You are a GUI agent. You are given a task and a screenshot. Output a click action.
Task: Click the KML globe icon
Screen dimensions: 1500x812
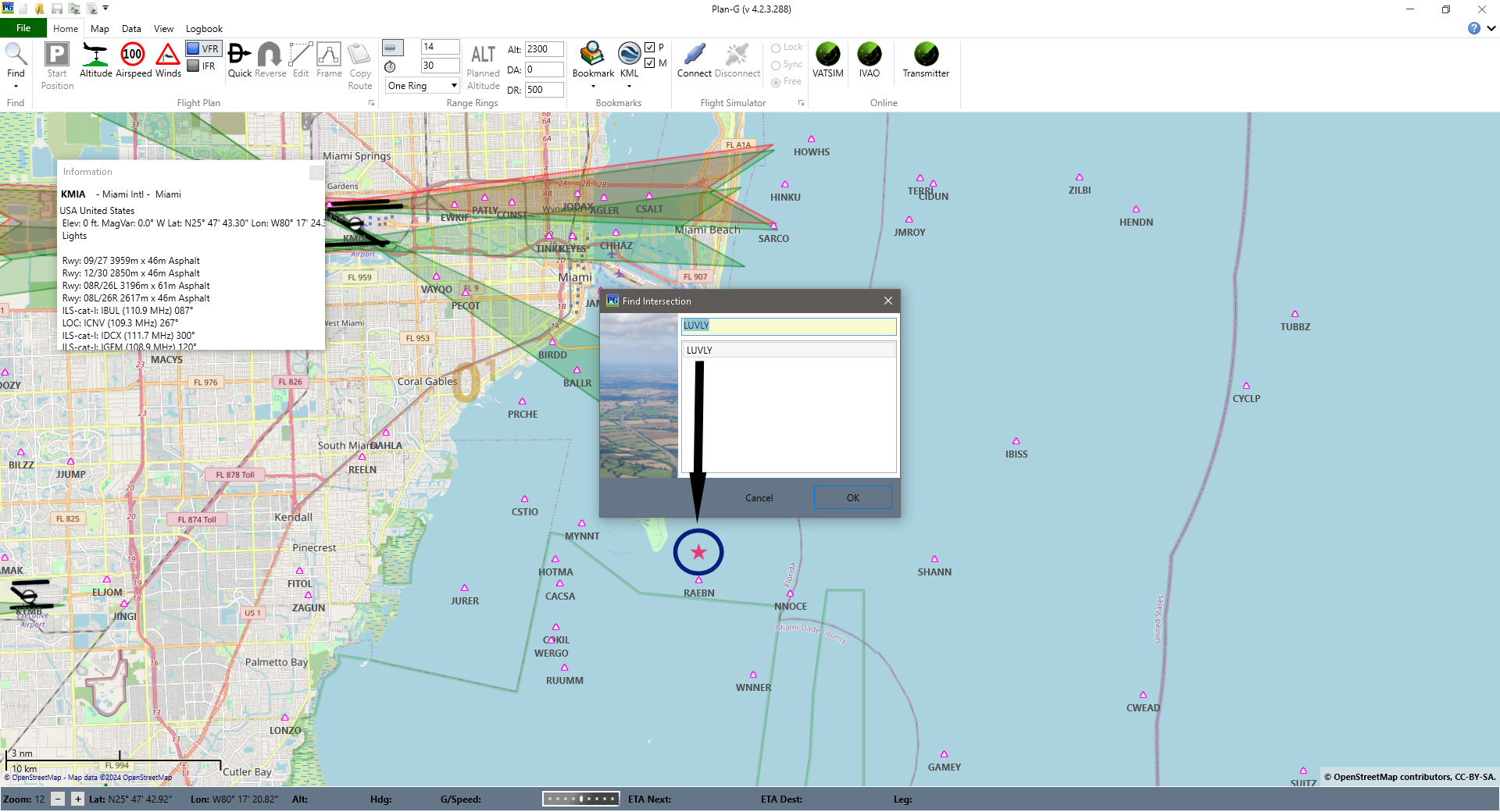[x=629, y=54]
